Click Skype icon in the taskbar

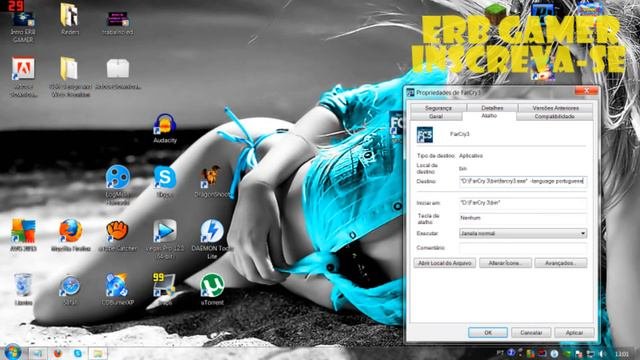tap(78, 353)
